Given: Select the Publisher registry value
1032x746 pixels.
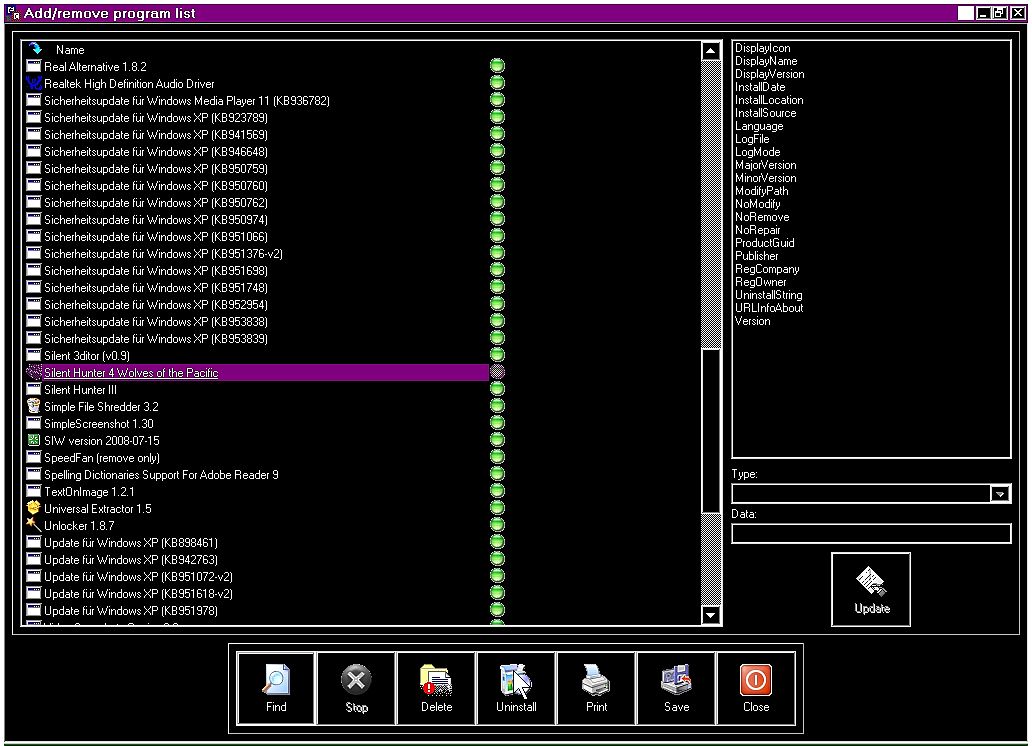Looking at the screenshot, I should [x=757, y=256].
